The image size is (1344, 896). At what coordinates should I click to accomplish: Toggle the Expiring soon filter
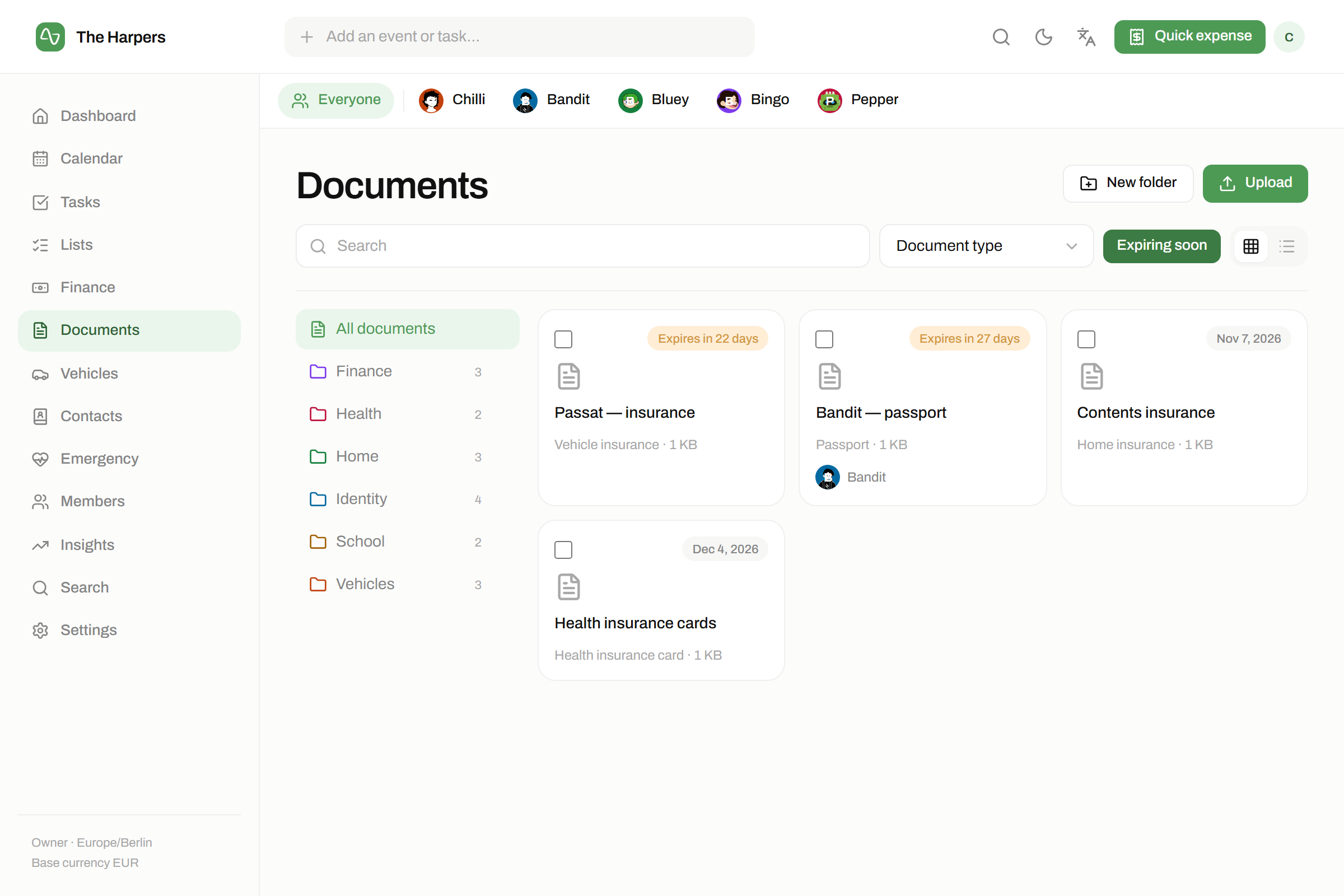coord(1161,246)
